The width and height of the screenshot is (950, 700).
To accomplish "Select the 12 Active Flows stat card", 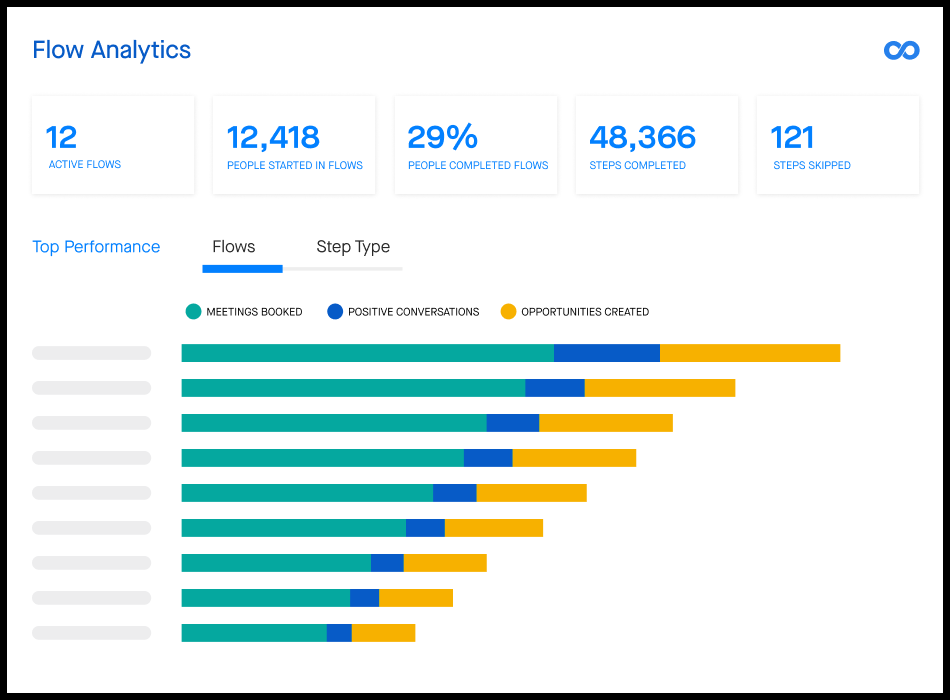I will tap(113, 144).
